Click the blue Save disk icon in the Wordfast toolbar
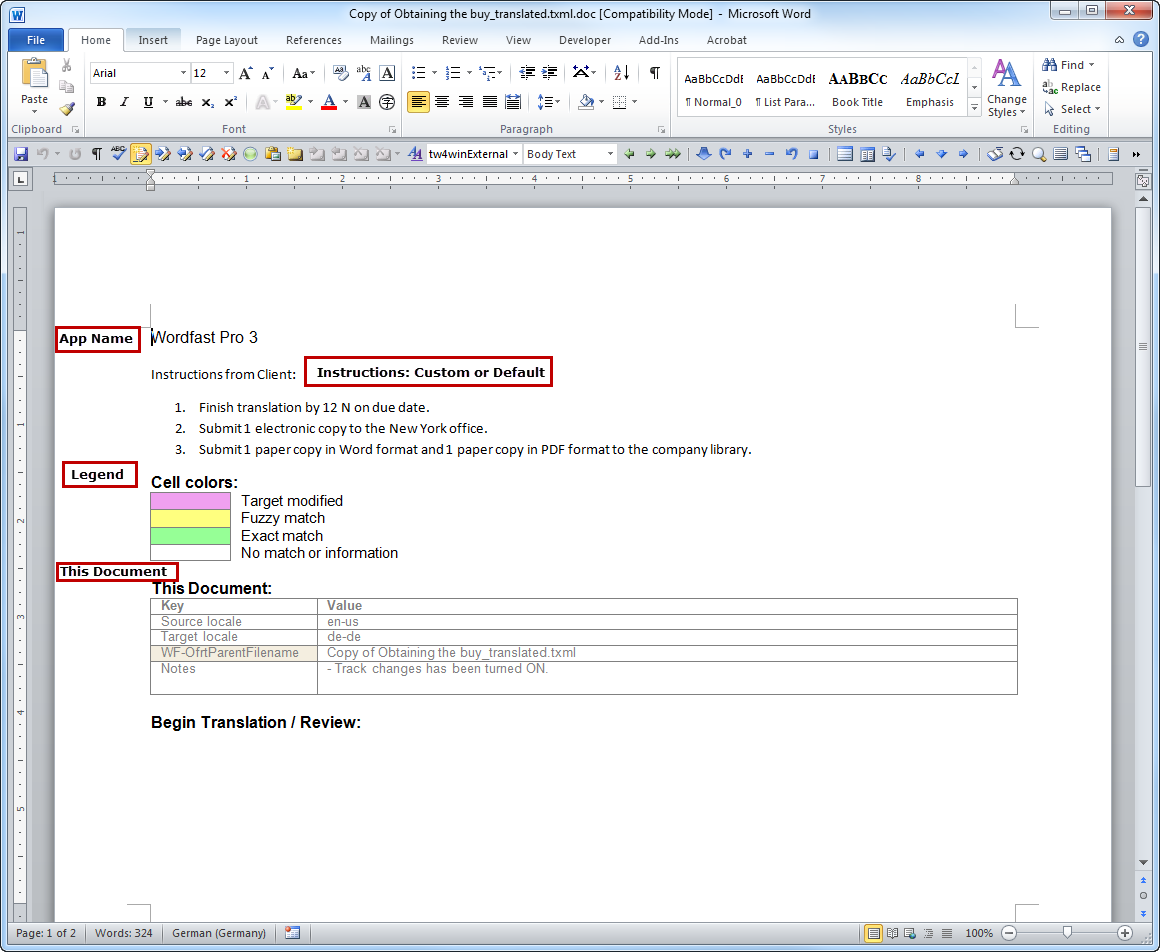 (x=21, y=154)
